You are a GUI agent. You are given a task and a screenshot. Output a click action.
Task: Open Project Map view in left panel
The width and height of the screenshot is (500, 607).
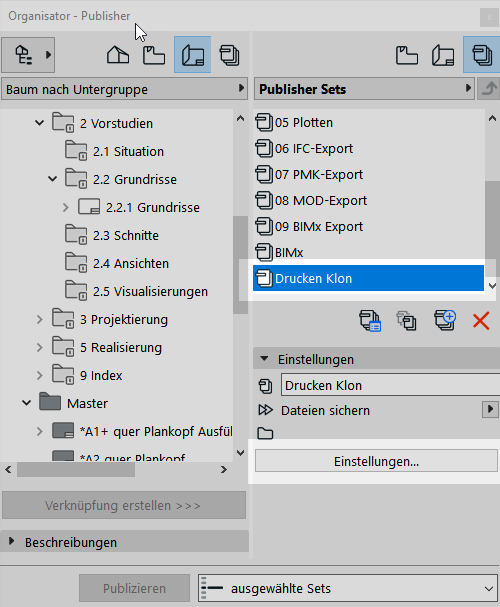point(118,55)
